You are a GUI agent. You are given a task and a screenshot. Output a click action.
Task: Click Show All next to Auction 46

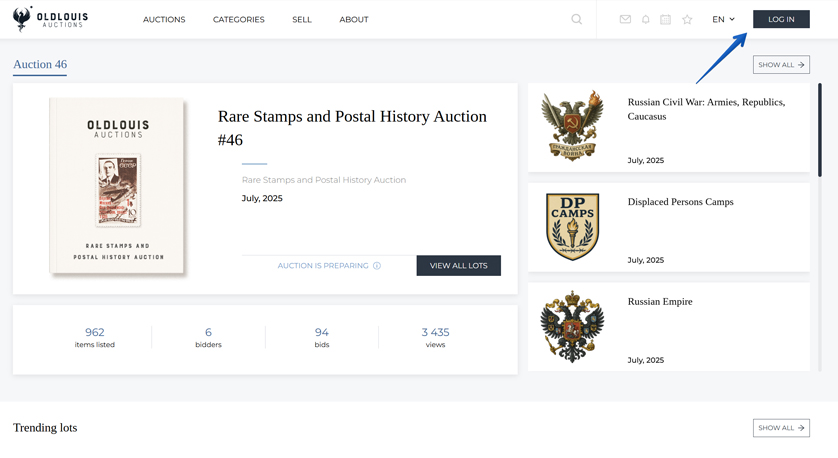(x=781, y=65)
